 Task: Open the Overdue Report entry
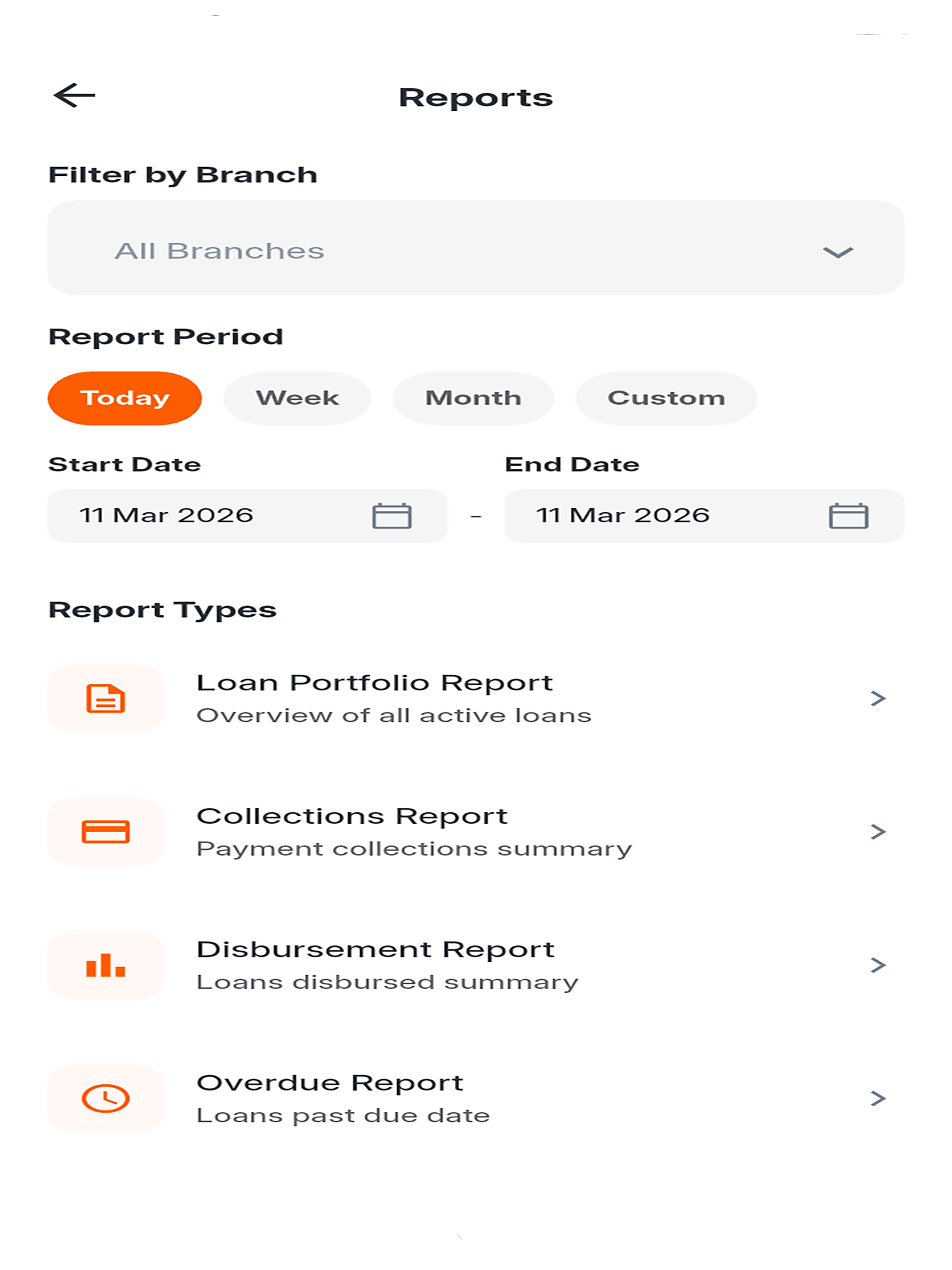click(476, 1098)
